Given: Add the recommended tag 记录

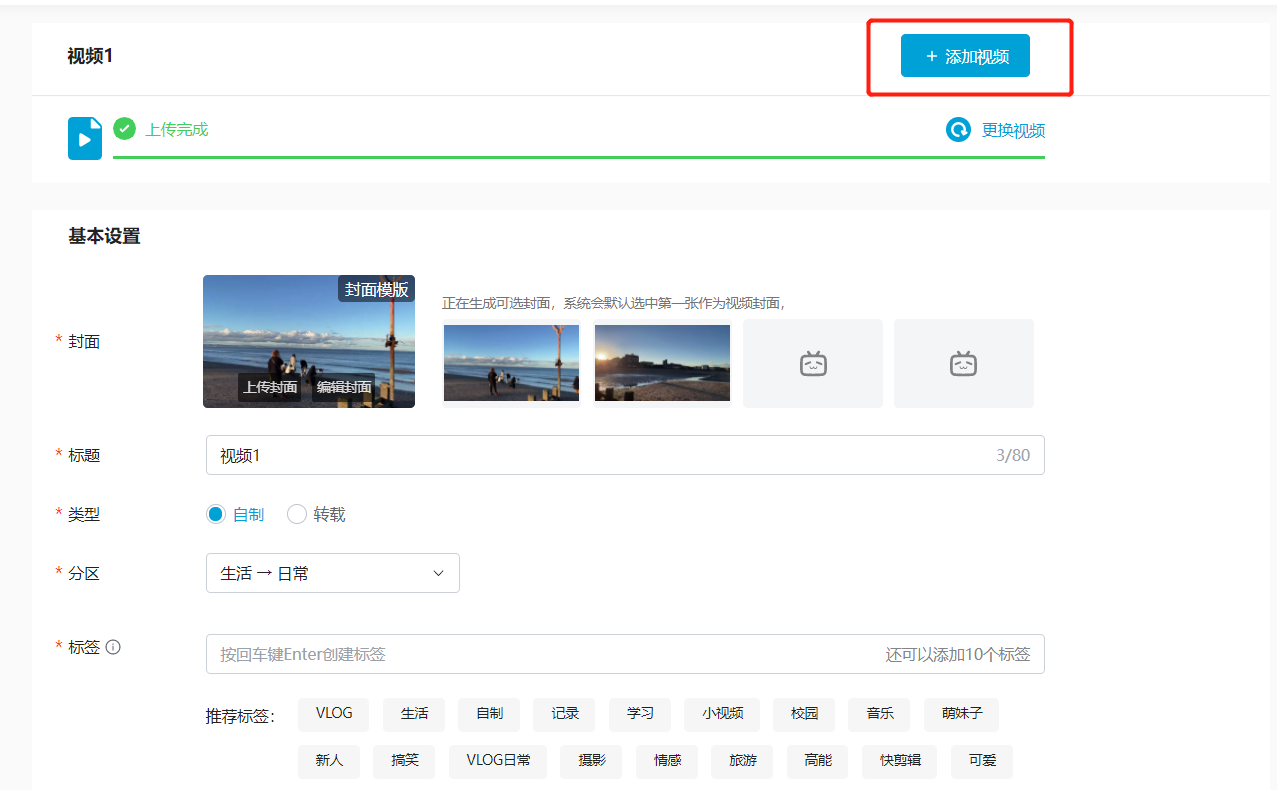Looking at the screenshot, I should click(x=565, y=714).
